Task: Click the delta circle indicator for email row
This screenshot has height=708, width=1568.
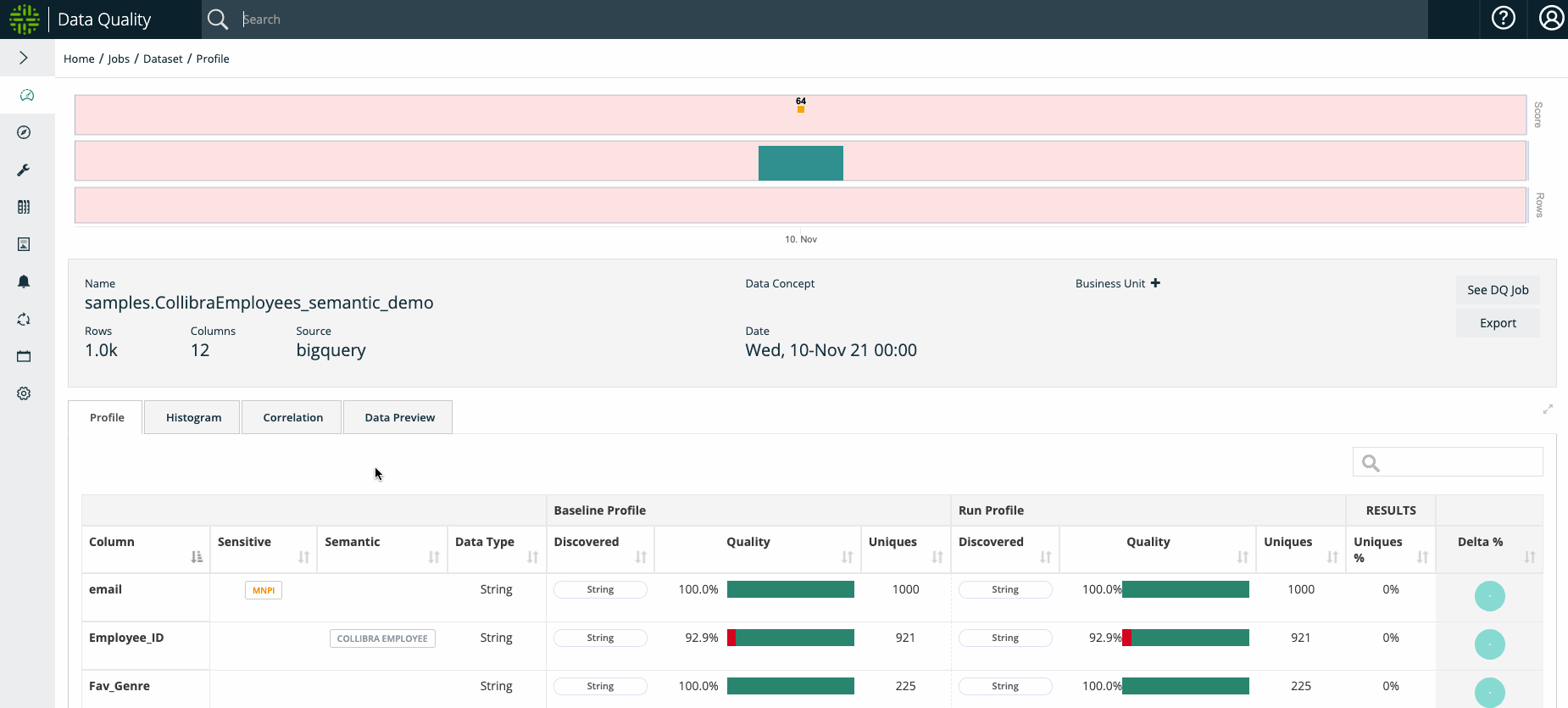Action: pos(1489,596)
